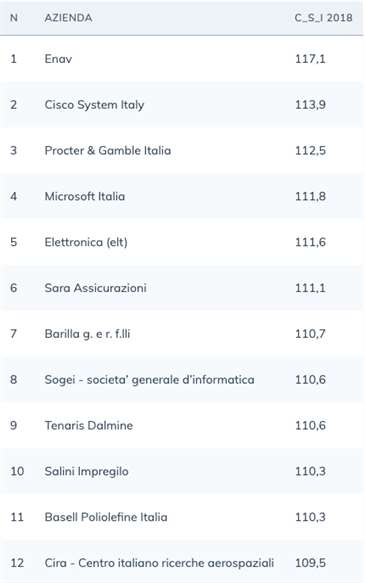
Task: Click the N column header
Action: pyautogui.click(x=14, y=17)
